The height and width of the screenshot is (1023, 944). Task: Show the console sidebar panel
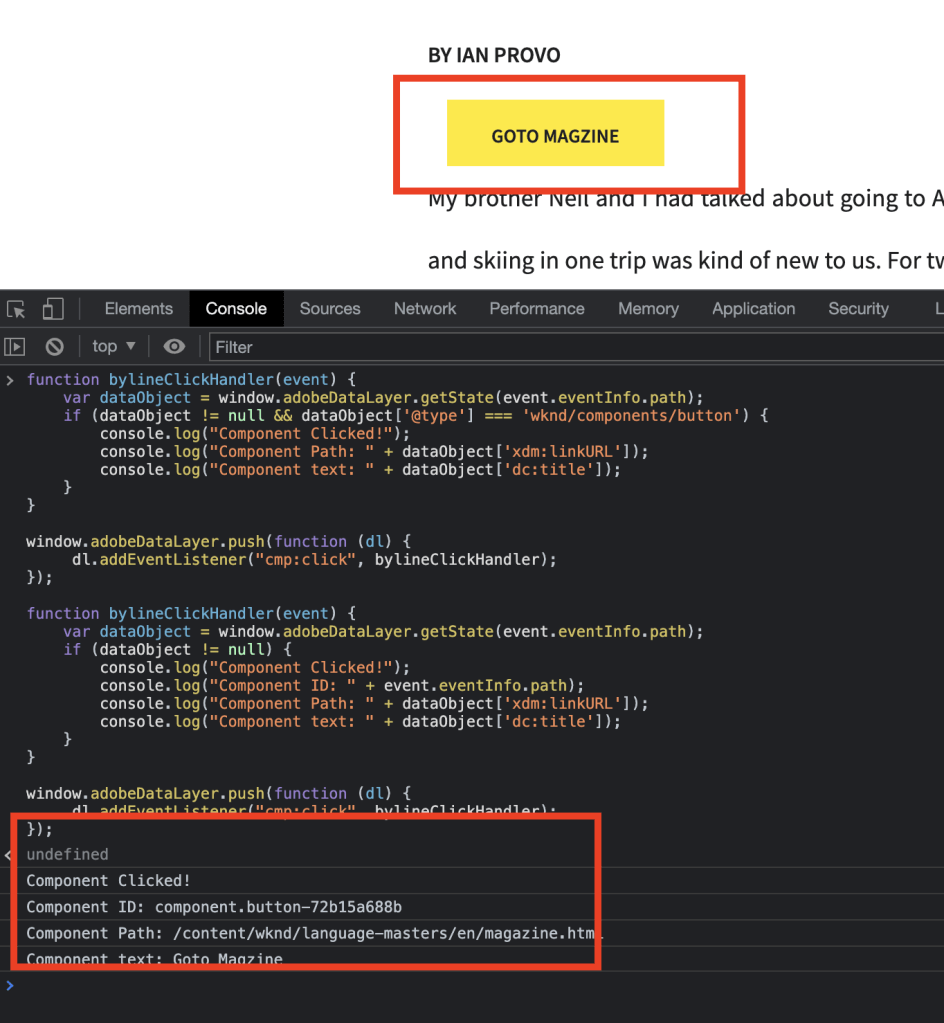pyautogui.click(x=15, y=347)
